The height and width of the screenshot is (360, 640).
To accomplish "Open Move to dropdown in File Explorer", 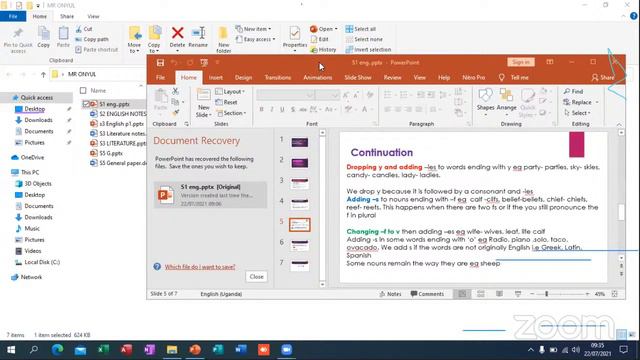I will (x=134, y=40).
